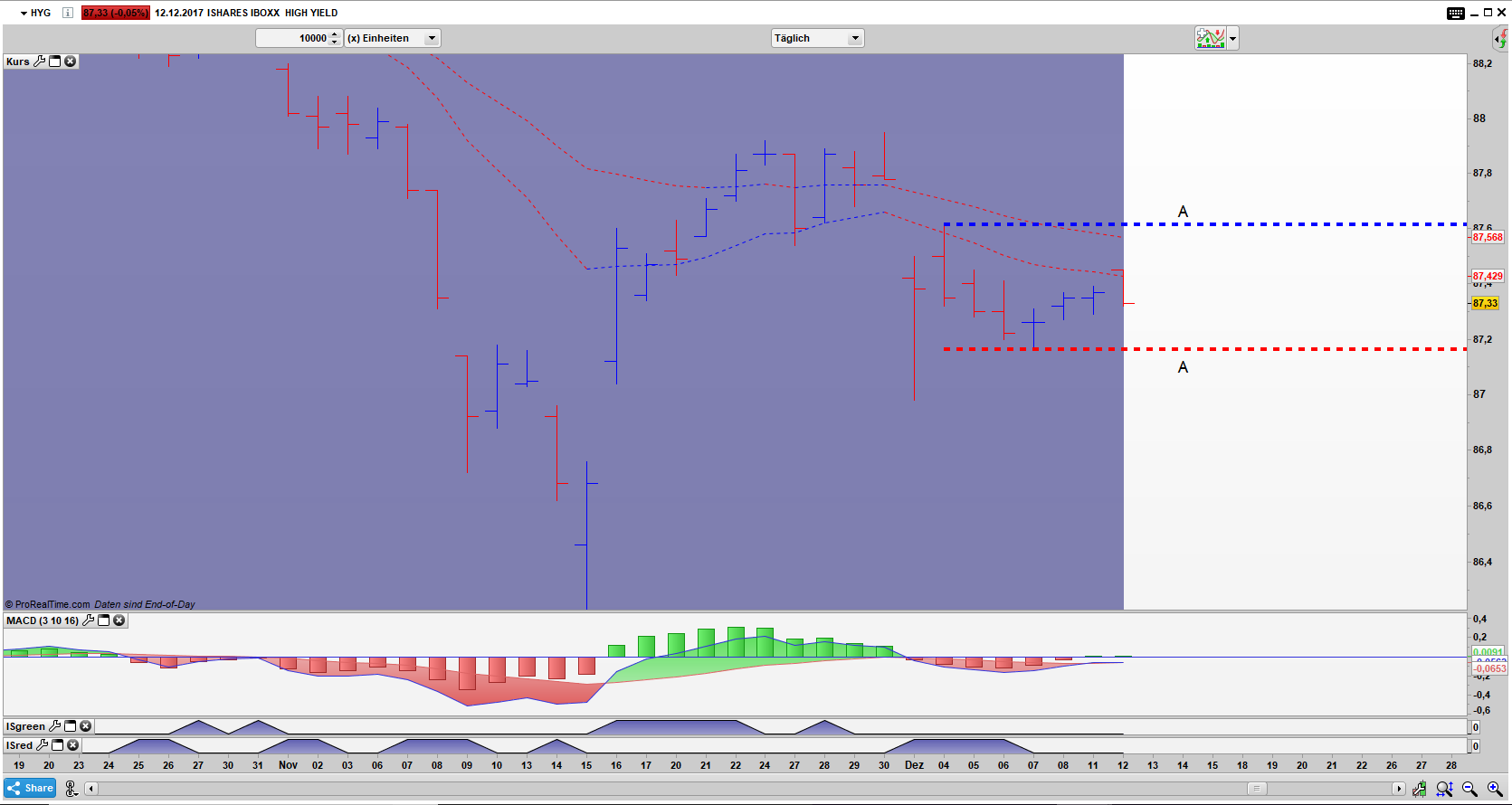Open the Täglich timeframe dropdown

point(854,38)
